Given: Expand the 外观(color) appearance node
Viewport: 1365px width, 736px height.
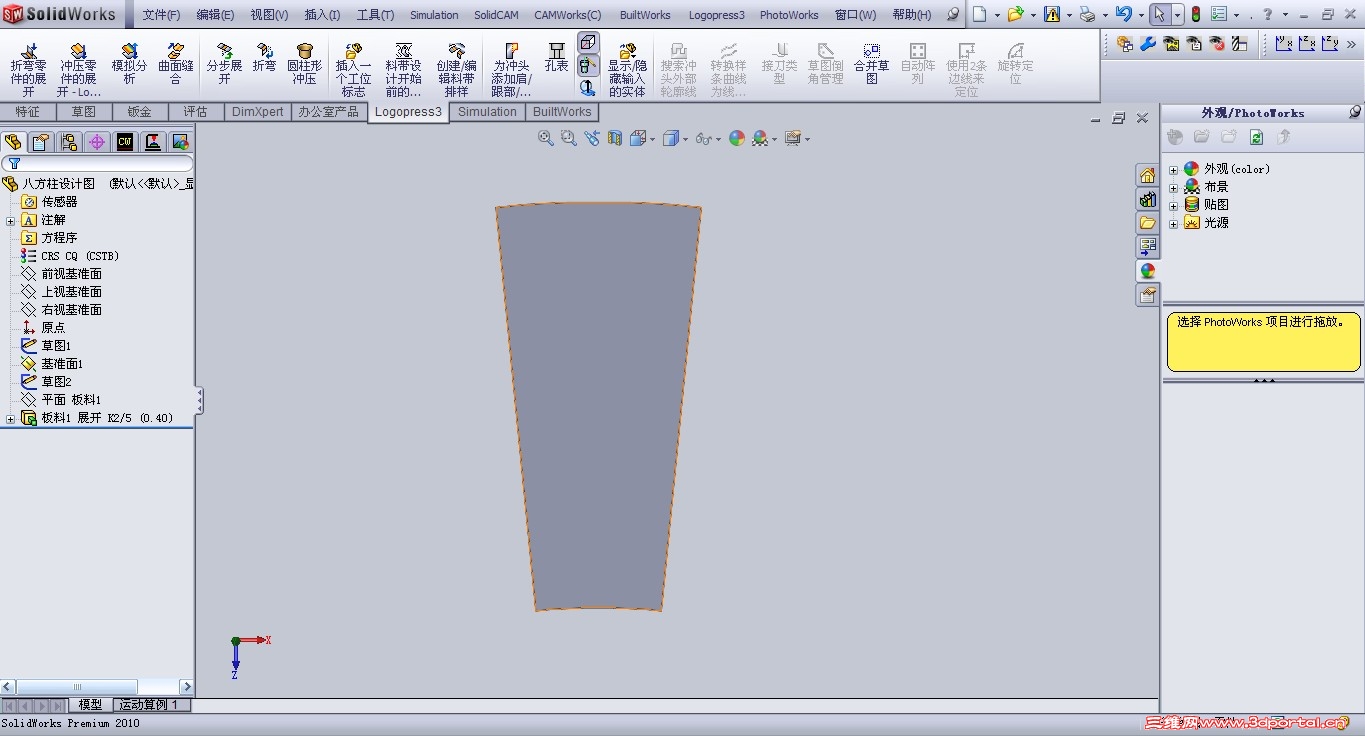Looking at the screenshot, I should tap(1174, 169).
